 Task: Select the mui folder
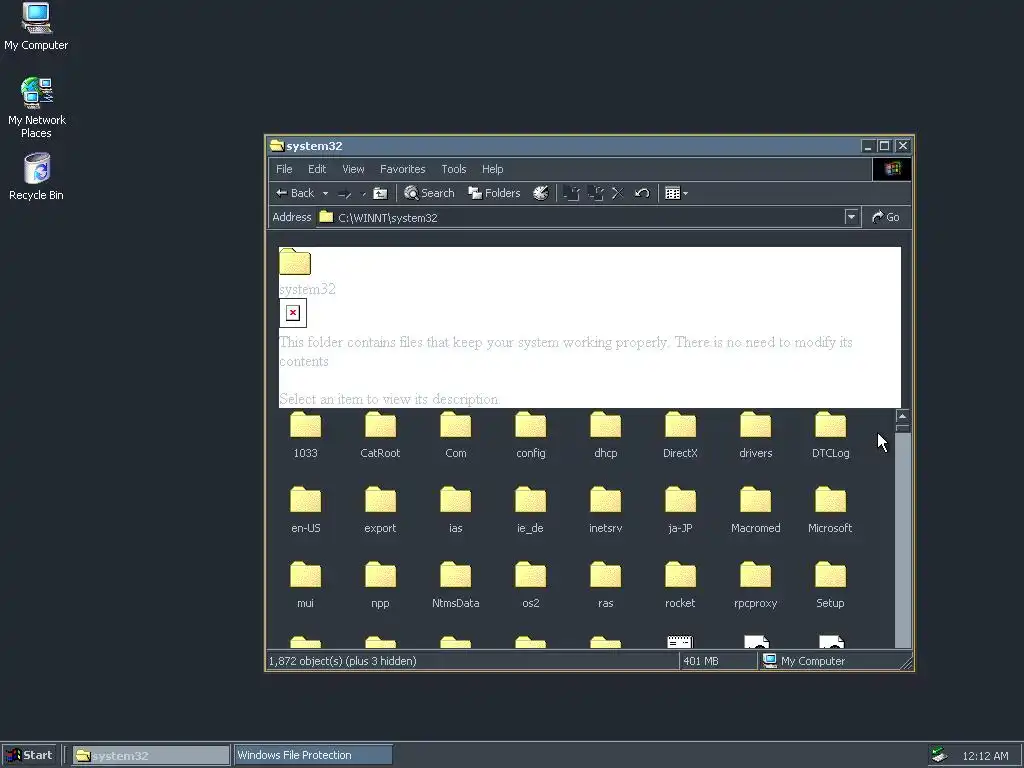pos(306,585)
